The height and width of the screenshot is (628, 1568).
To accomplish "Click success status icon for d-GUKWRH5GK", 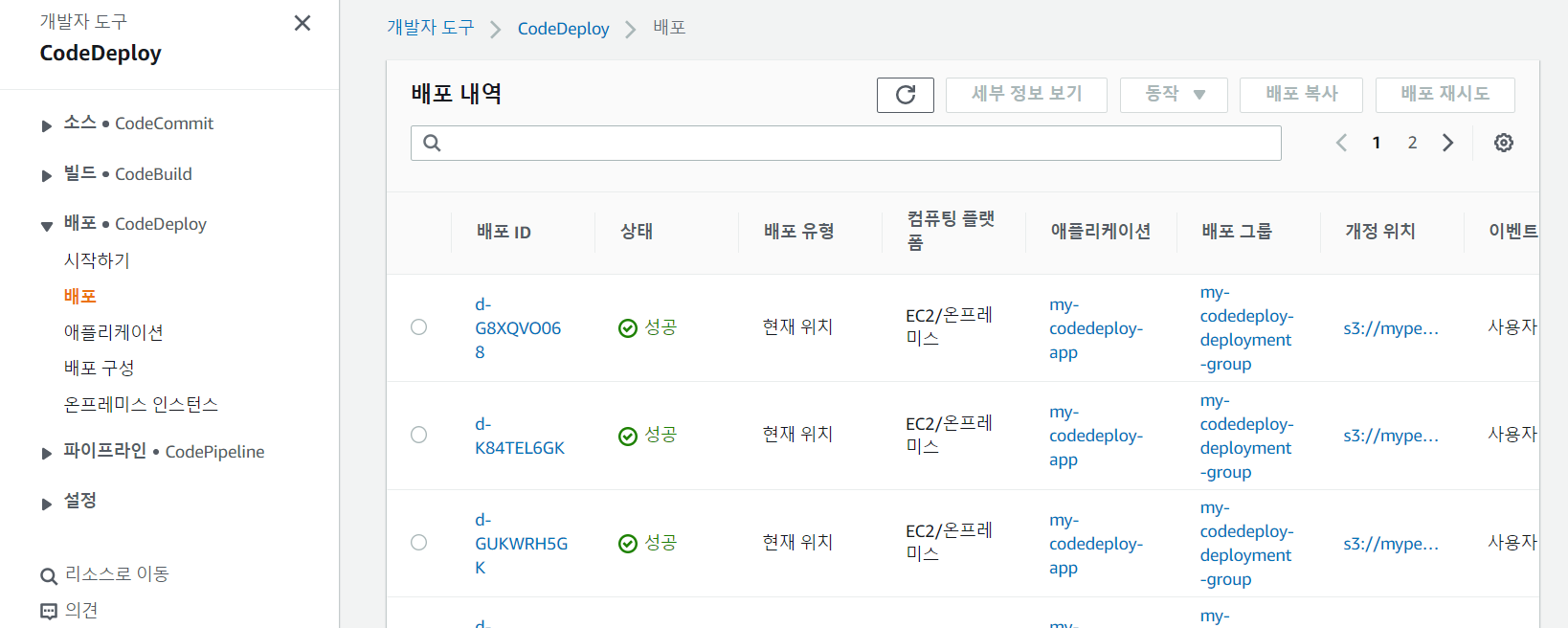I will click(628, 544).
